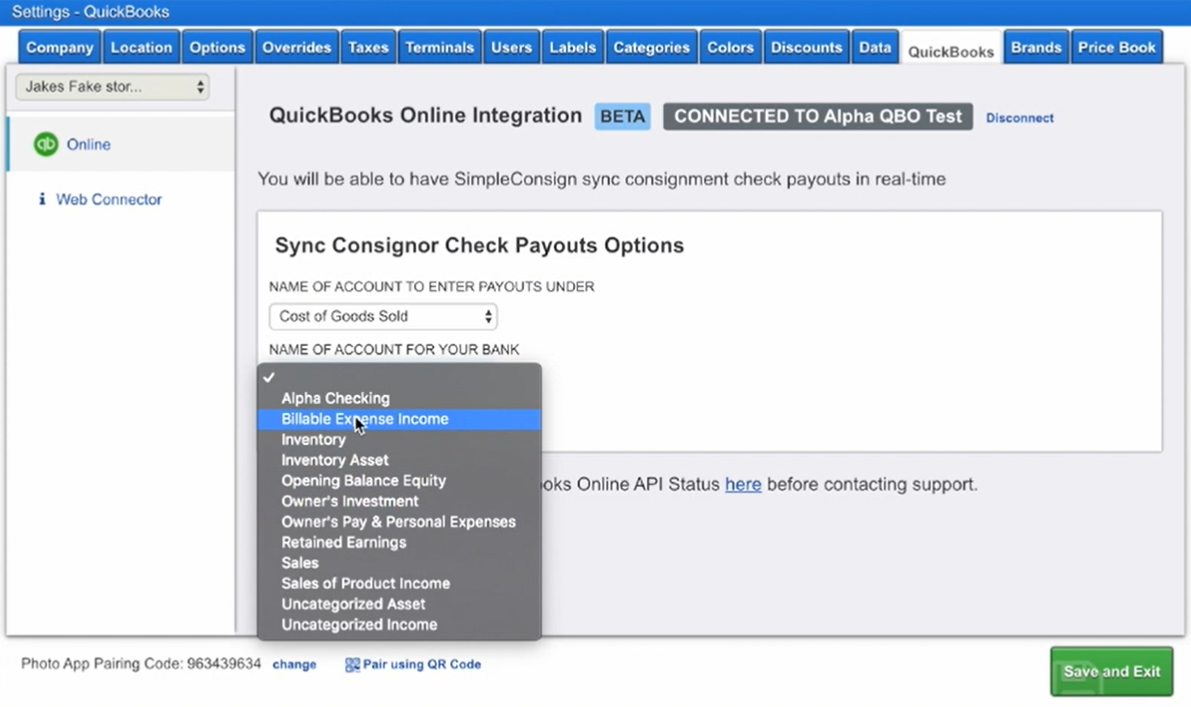The height and width of the screenshot is (707, 1191).
Task: Choose Sales of Product Income option
Action: (400, 583)
